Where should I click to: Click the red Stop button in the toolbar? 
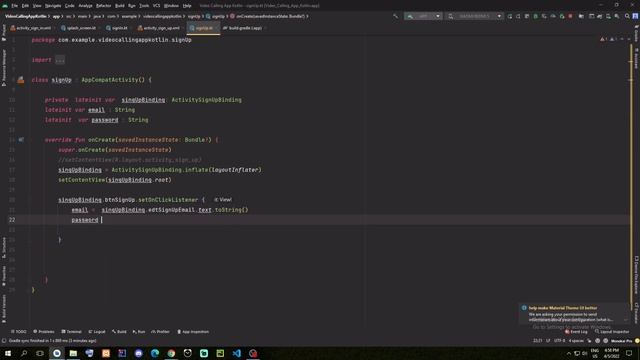[x=571, y=16]
